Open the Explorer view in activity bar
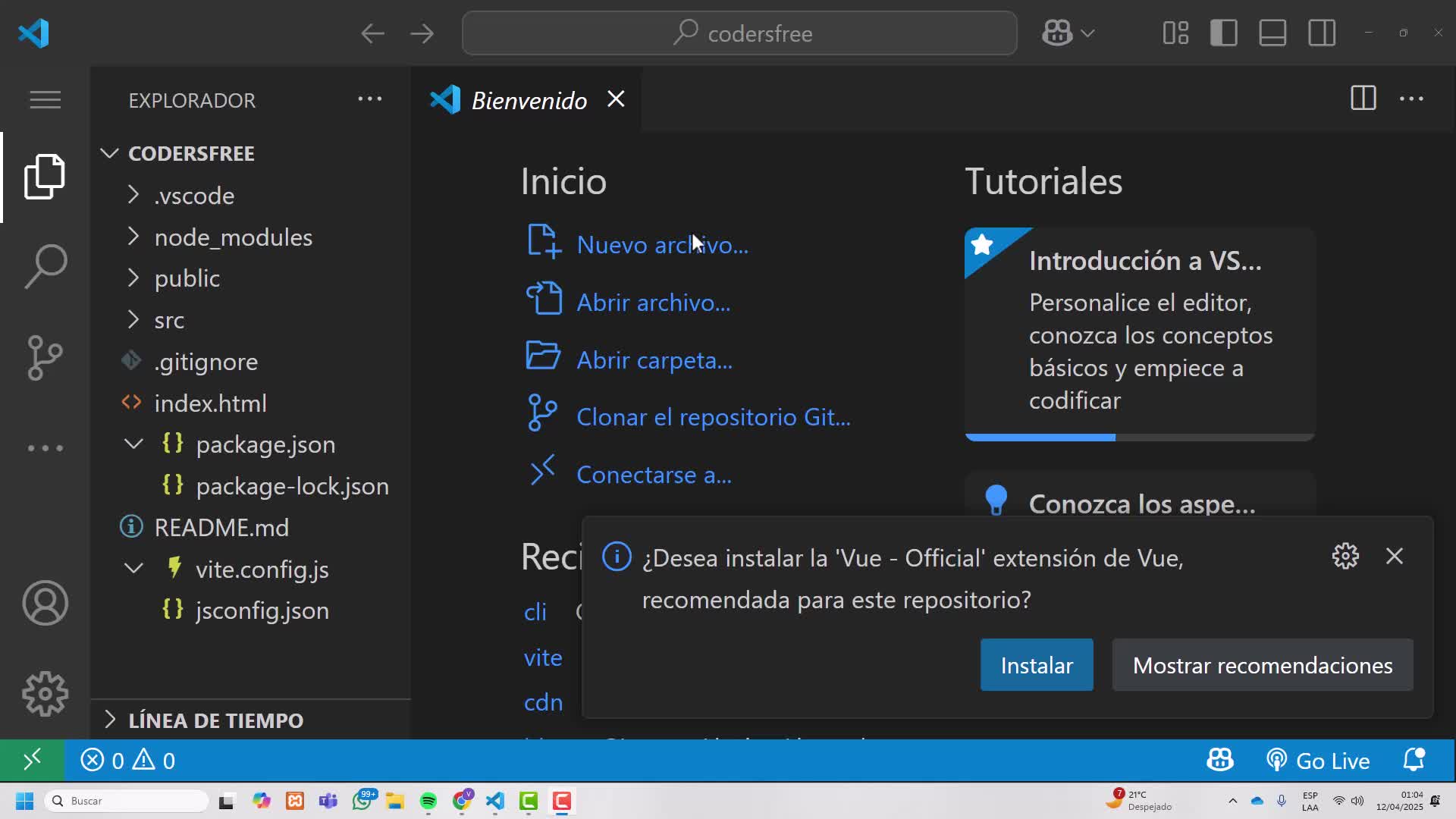This screenshot has height=819, width=1456. (45, 177)
